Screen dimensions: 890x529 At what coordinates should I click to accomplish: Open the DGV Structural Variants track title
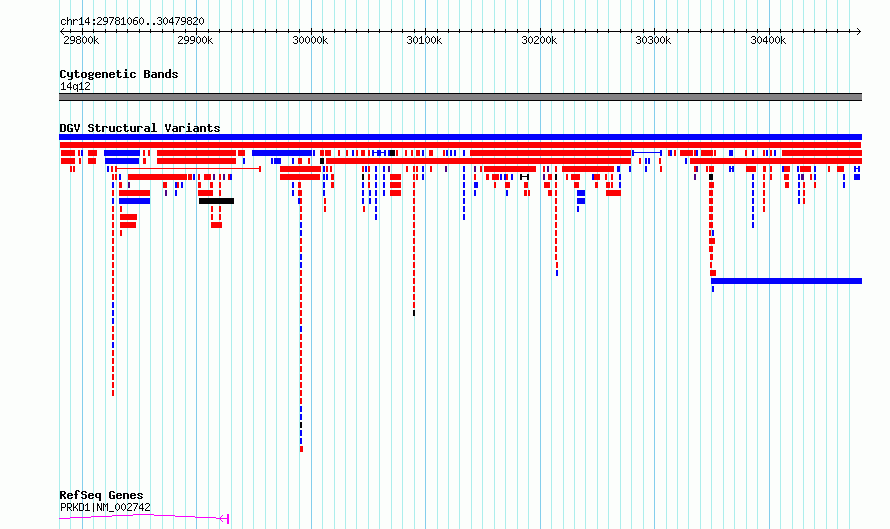coord(140,128)
